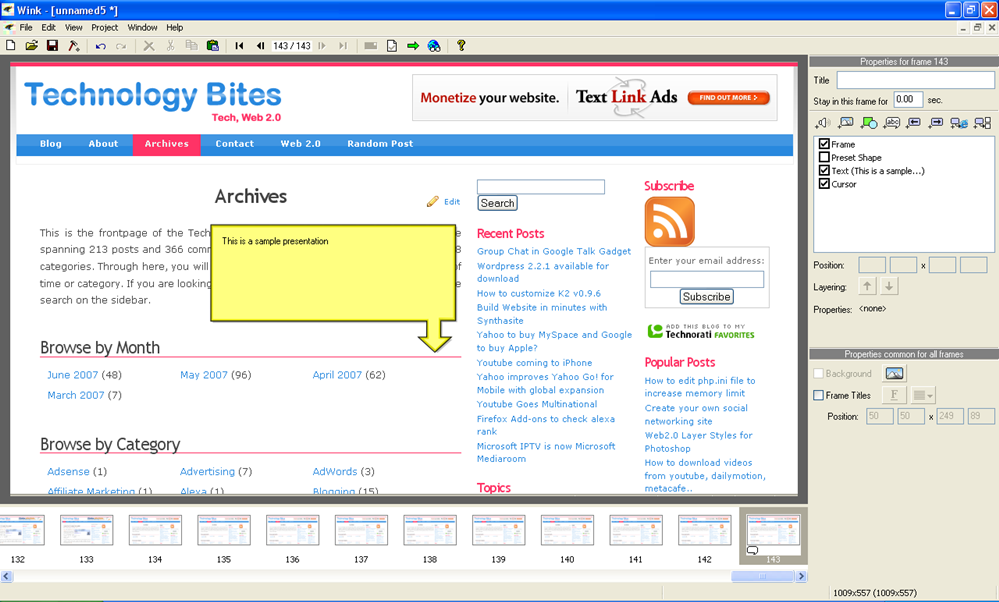Click the scissors Cut icon
Screen dimensions: 999x602
(x=170, y=46)
